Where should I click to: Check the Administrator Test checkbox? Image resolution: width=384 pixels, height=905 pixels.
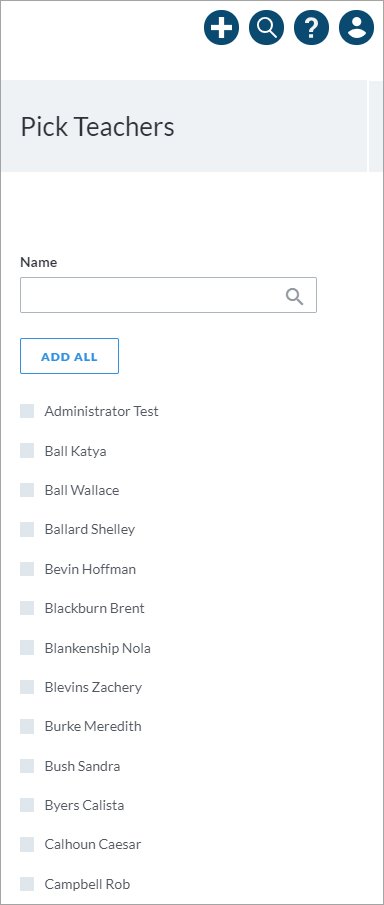[27, 411]
